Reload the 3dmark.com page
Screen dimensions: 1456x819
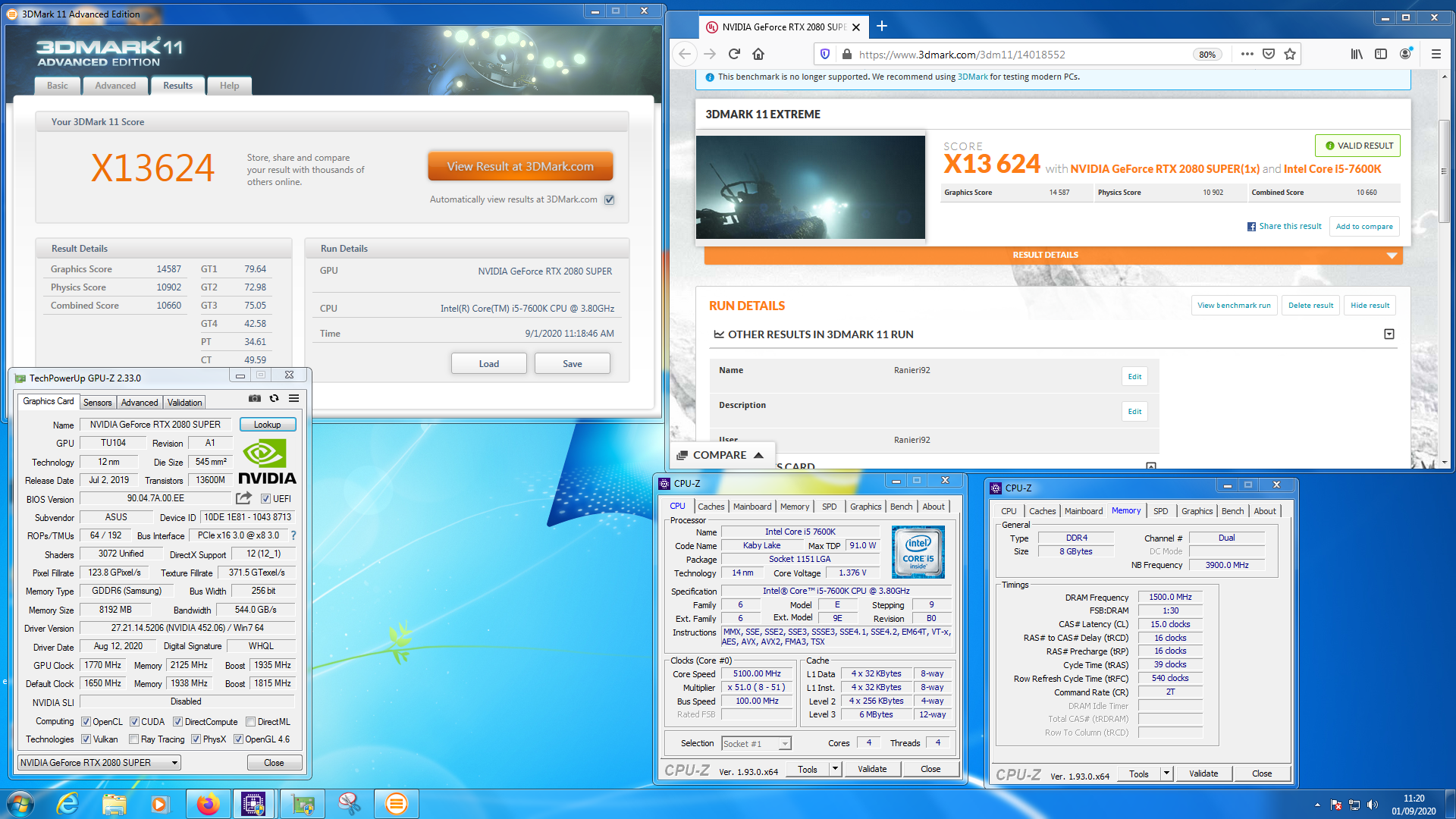pyautogui.click(x=734, y=54)
